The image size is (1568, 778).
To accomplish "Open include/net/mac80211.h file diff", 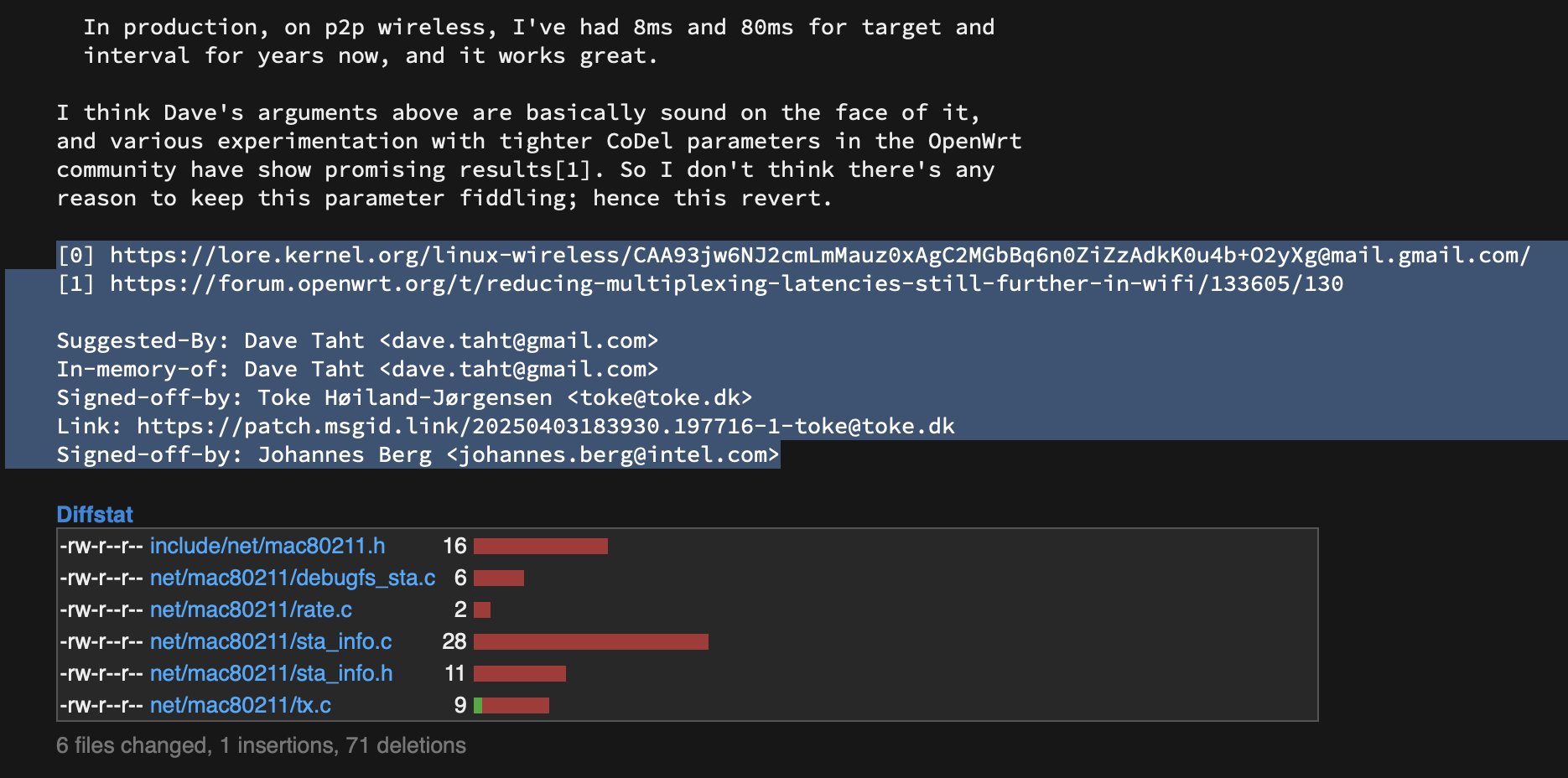I will (267, 546).
